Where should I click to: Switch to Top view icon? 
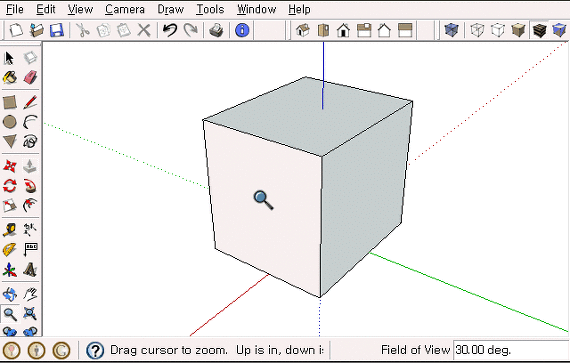(323, 30)
